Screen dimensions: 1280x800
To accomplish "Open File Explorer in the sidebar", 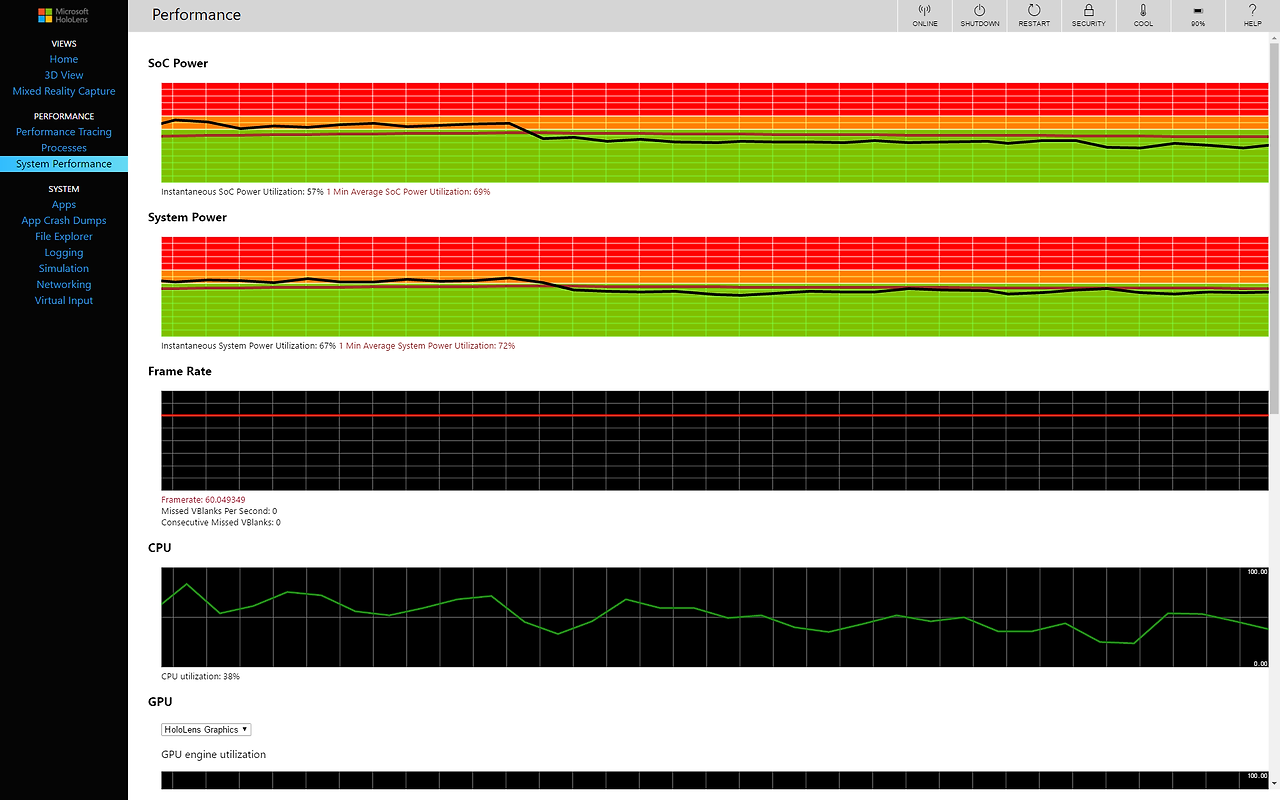I will coord(64,237).
